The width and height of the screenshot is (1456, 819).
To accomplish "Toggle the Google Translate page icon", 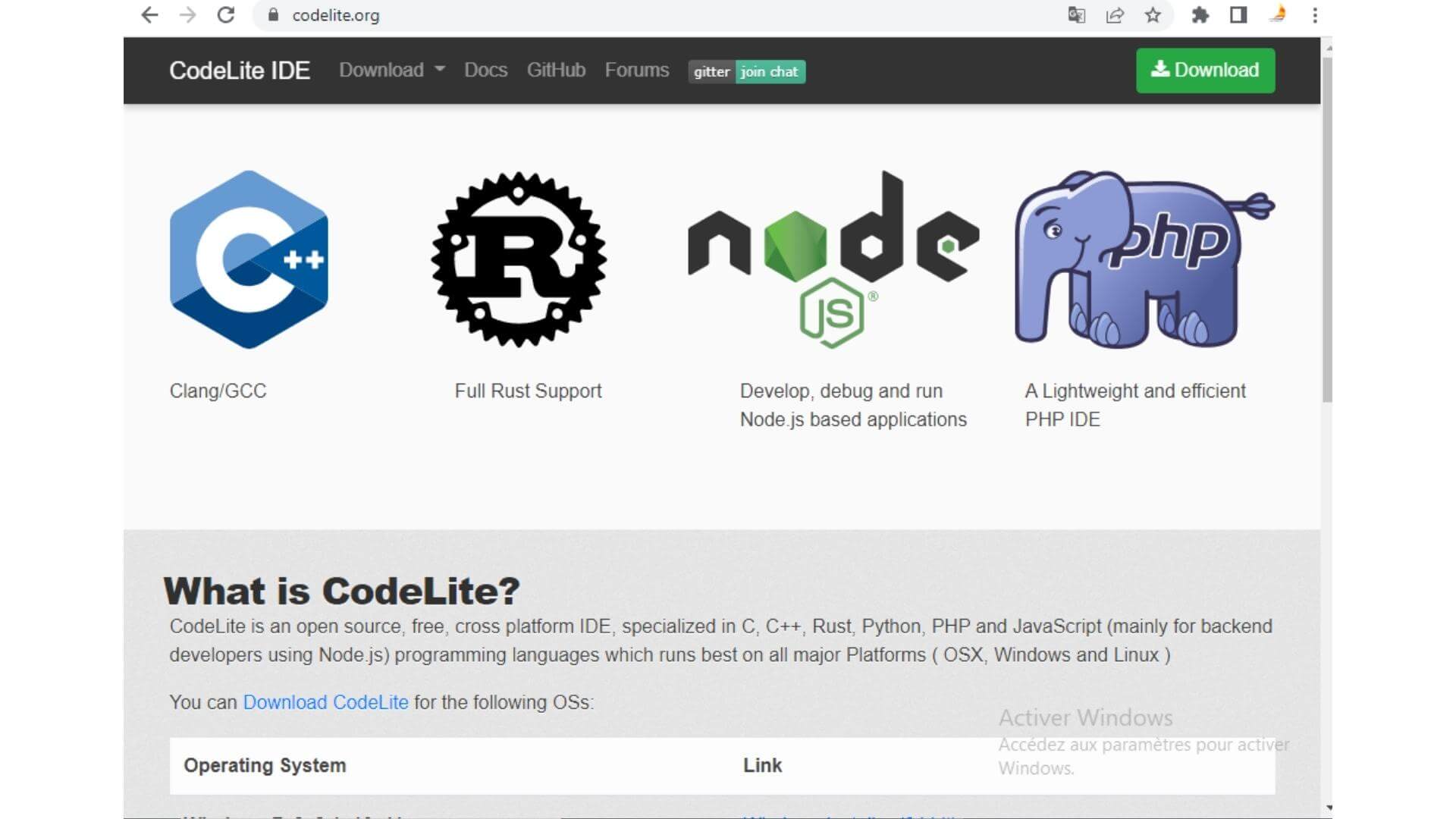I will (x=1075, y=15).
